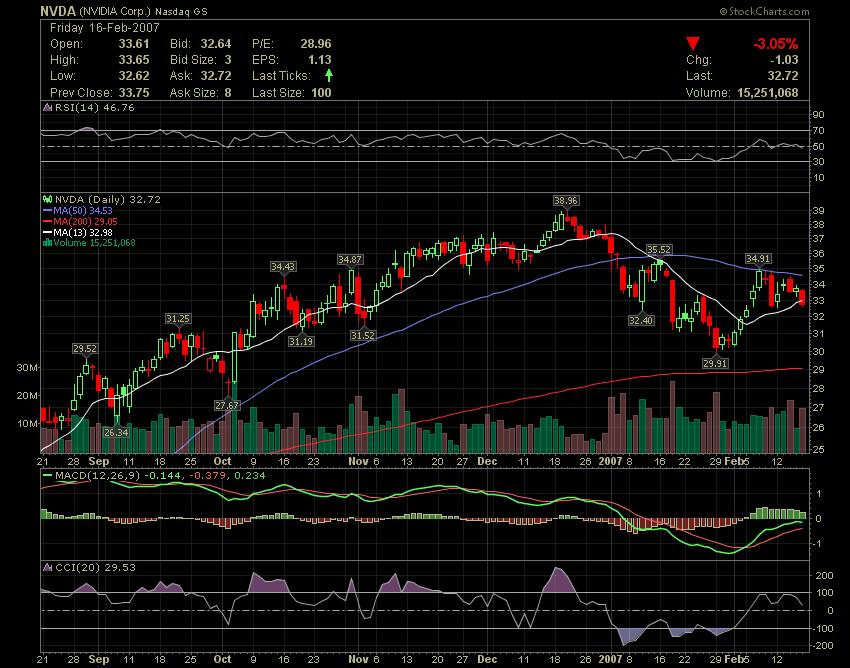Click the (NVIDIA Corp.) company name
This screenshot has width=850, height=668.
pyautogui.click(x=115, y=11)
